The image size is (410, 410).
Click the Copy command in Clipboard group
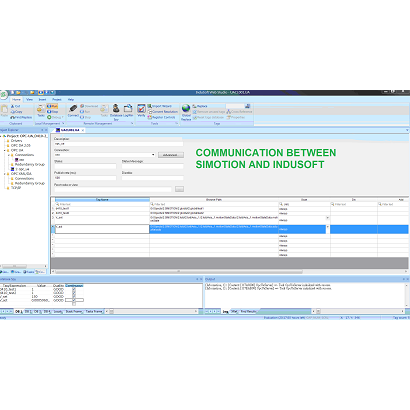coord(16,112)
